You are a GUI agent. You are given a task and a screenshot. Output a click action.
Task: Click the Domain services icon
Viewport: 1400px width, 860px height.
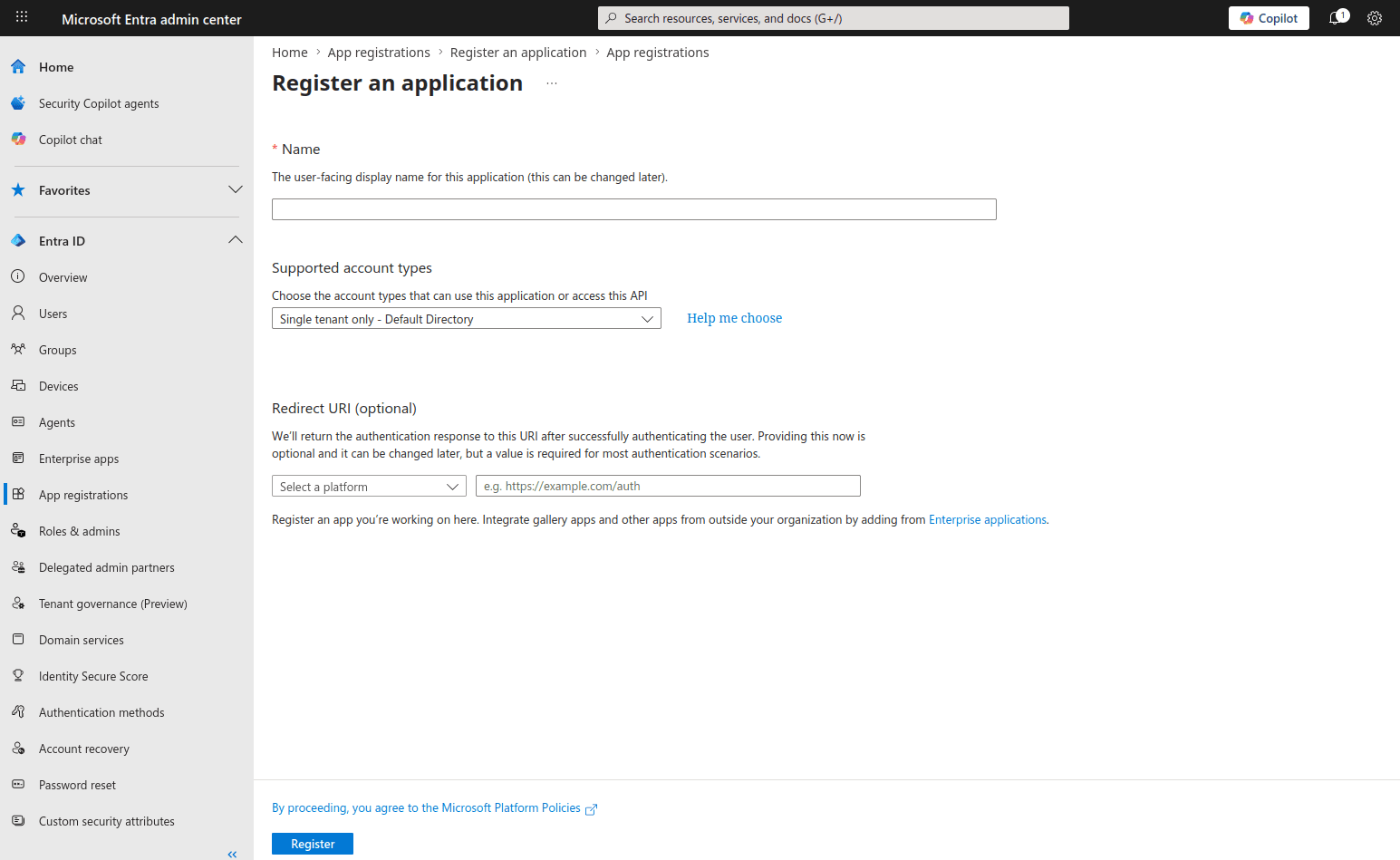tap(18, 639)
